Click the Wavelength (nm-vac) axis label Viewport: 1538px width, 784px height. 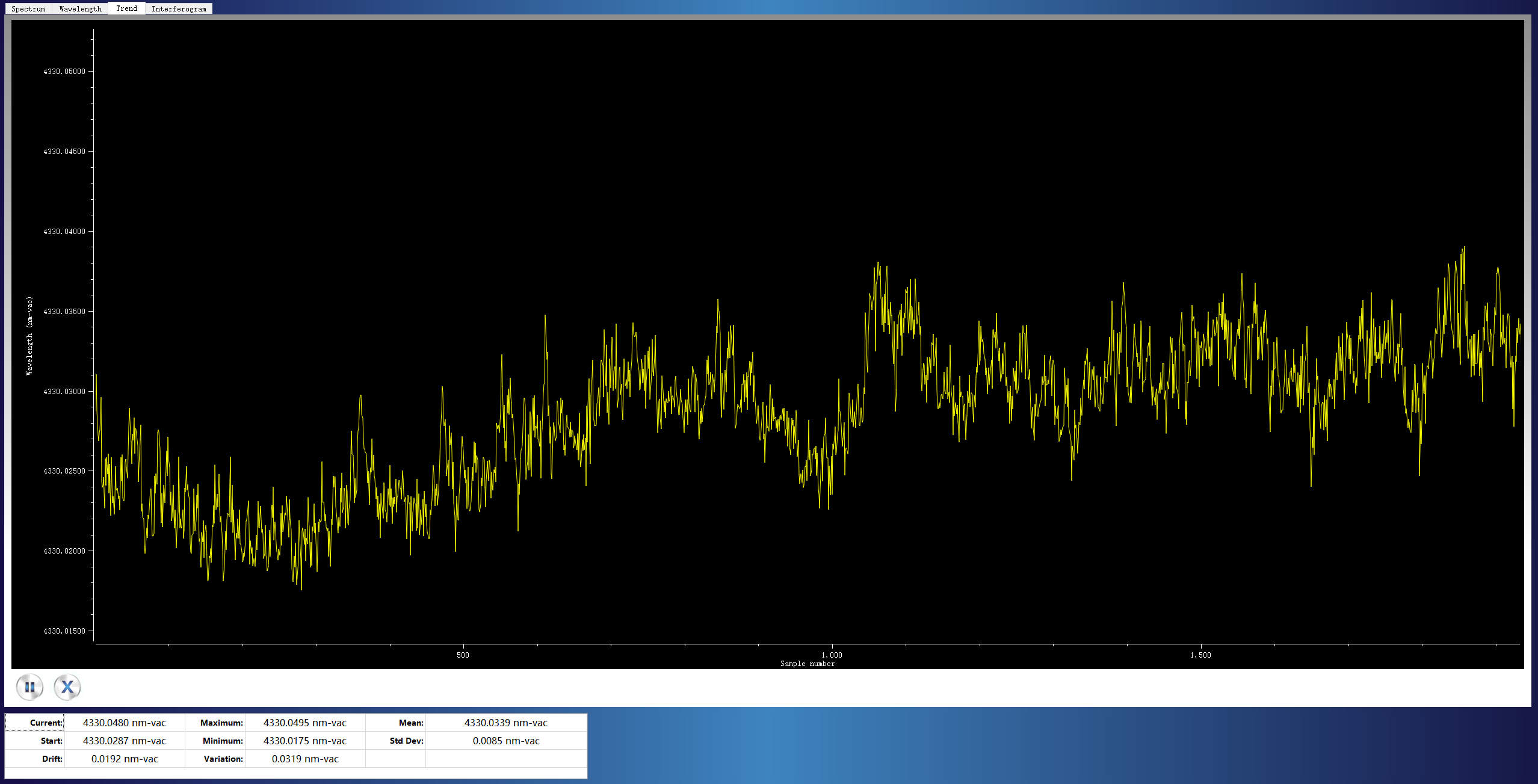pyautogui.click(x=29, y=336)
